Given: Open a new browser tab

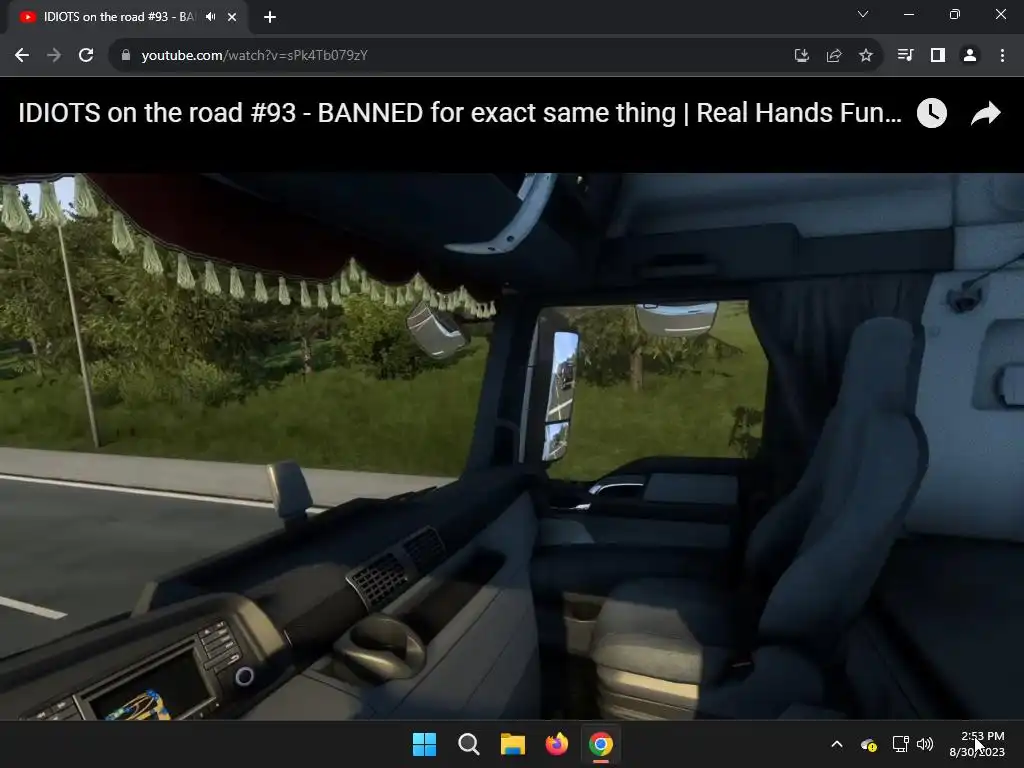Looking at the screenshot, I should click(270, 17).
